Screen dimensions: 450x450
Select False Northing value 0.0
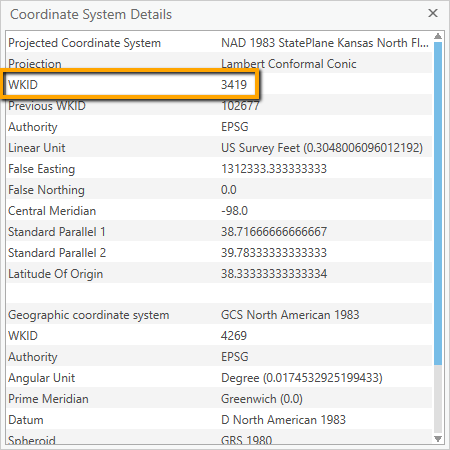(x=229, y=190)
